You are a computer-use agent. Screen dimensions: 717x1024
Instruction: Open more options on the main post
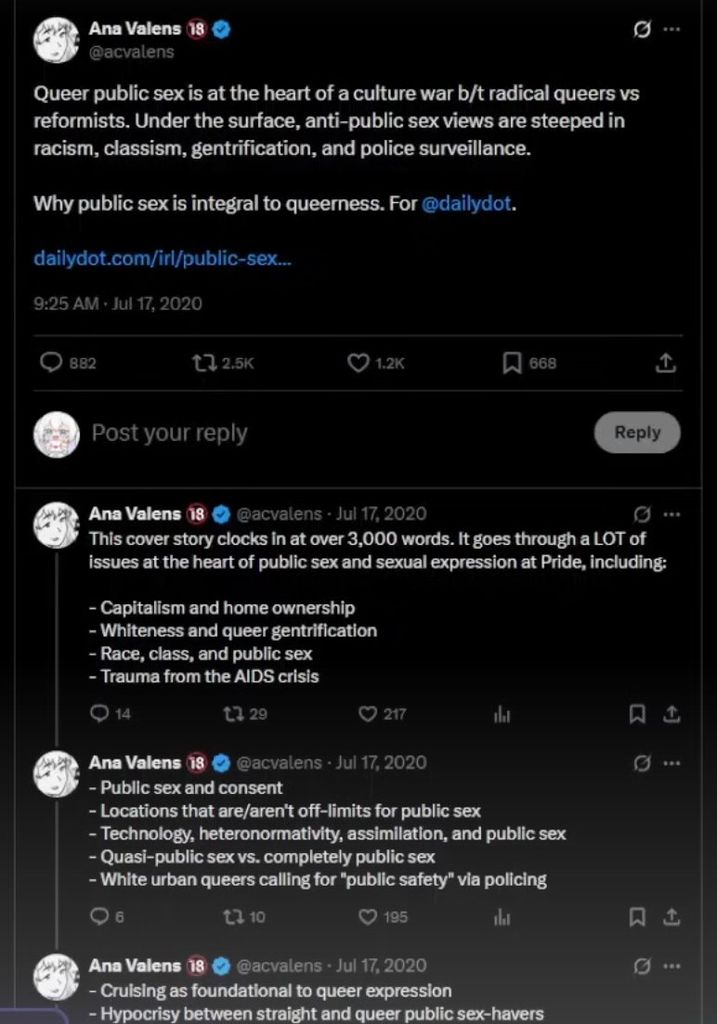672,29
